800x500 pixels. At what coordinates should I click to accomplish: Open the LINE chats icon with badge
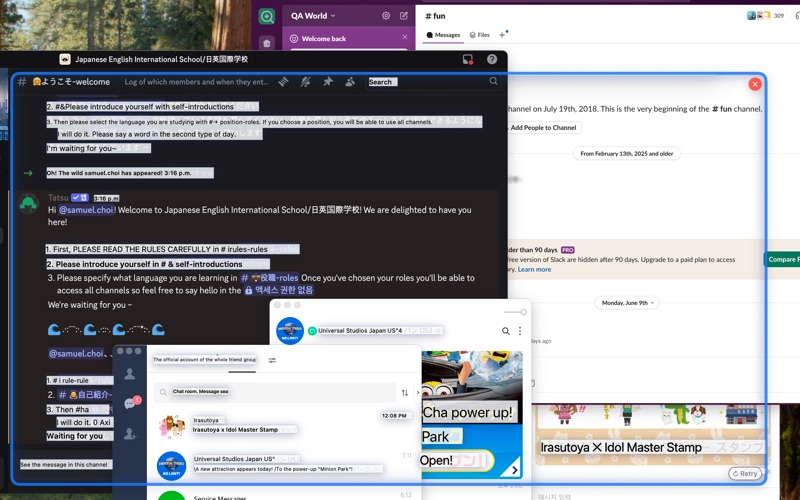(130, 403)
